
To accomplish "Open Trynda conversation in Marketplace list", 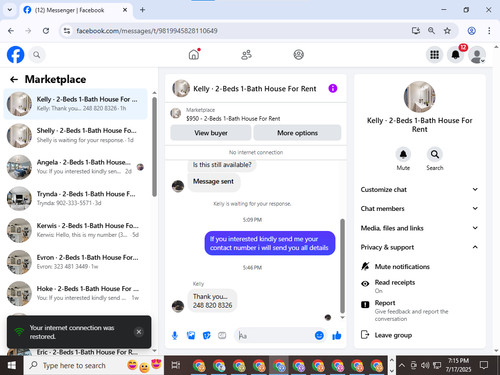I will (75, 198).
